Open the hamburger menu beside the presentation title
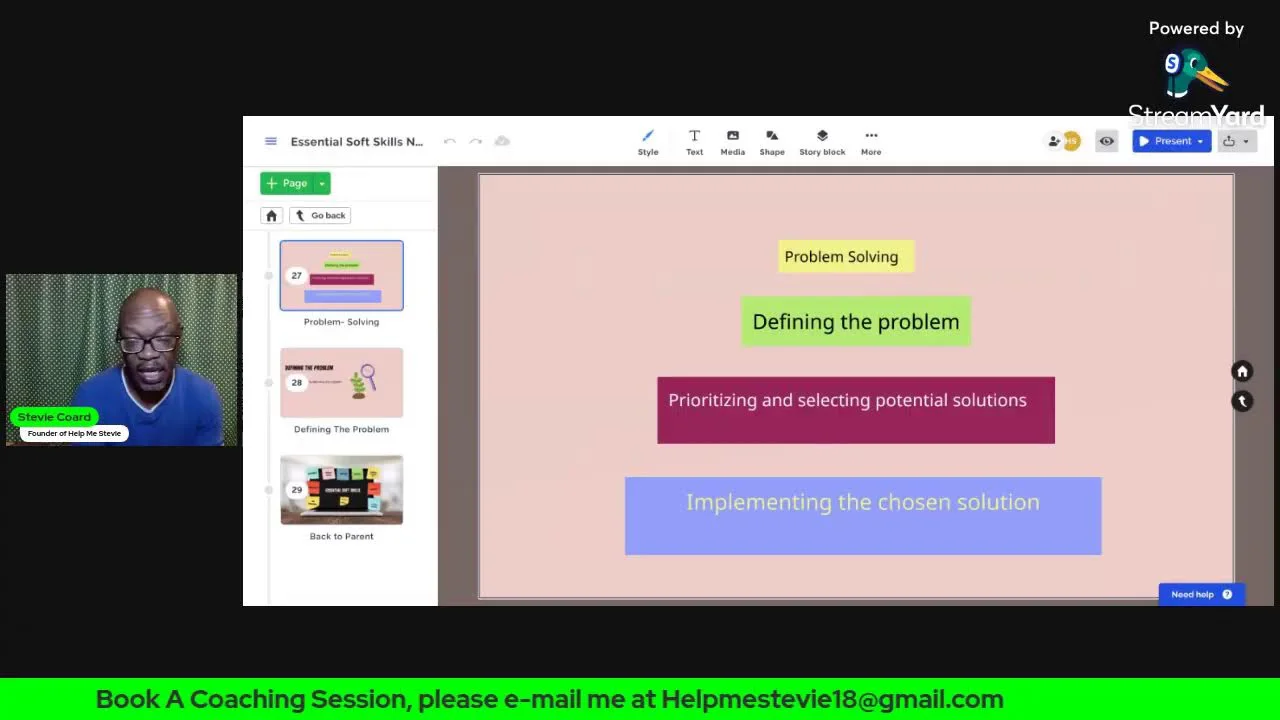 (x=270, y=141)
